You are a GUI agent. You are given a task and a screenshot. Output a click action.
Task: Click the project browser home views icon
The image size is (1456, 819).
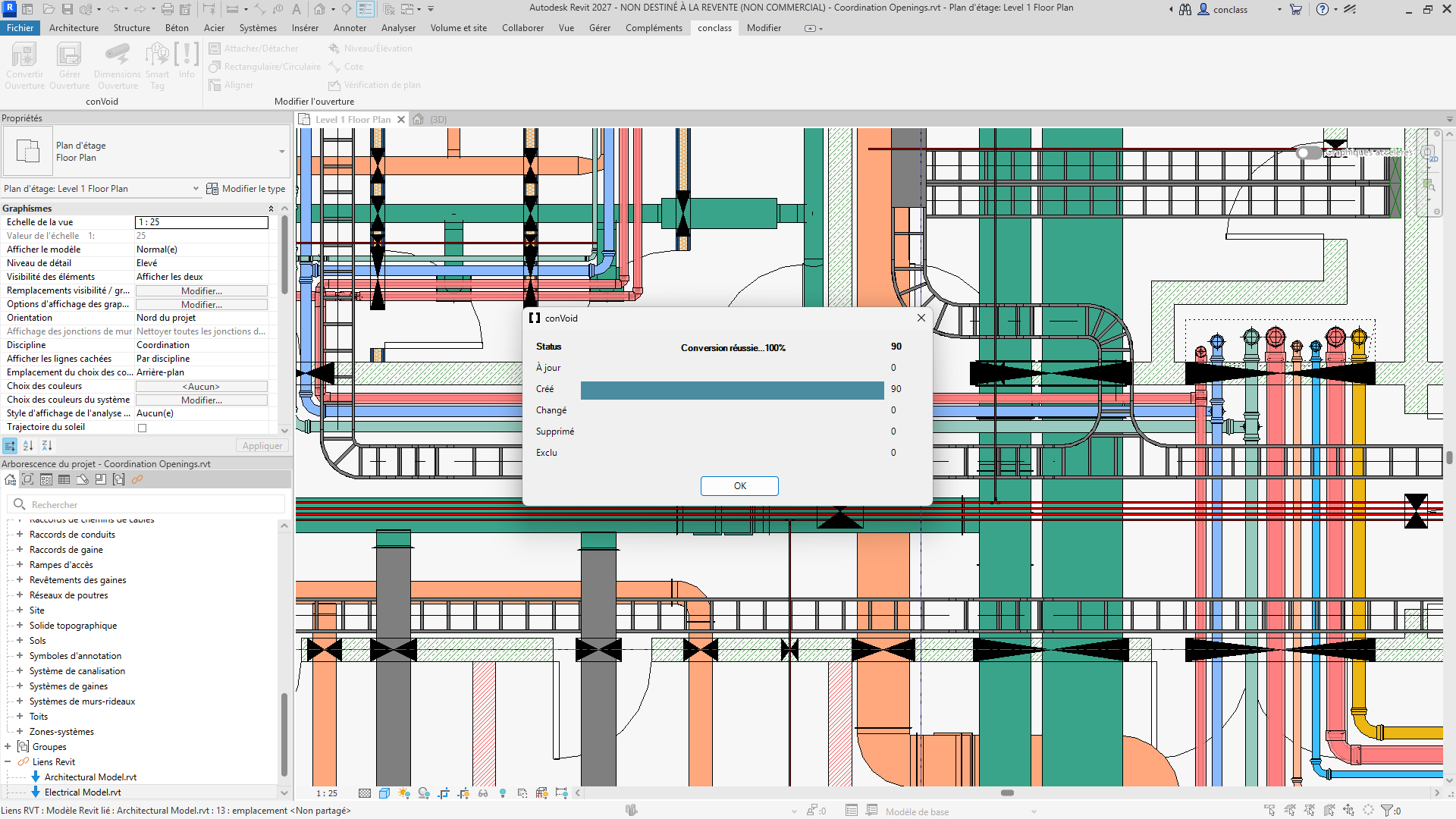[10, 479]
